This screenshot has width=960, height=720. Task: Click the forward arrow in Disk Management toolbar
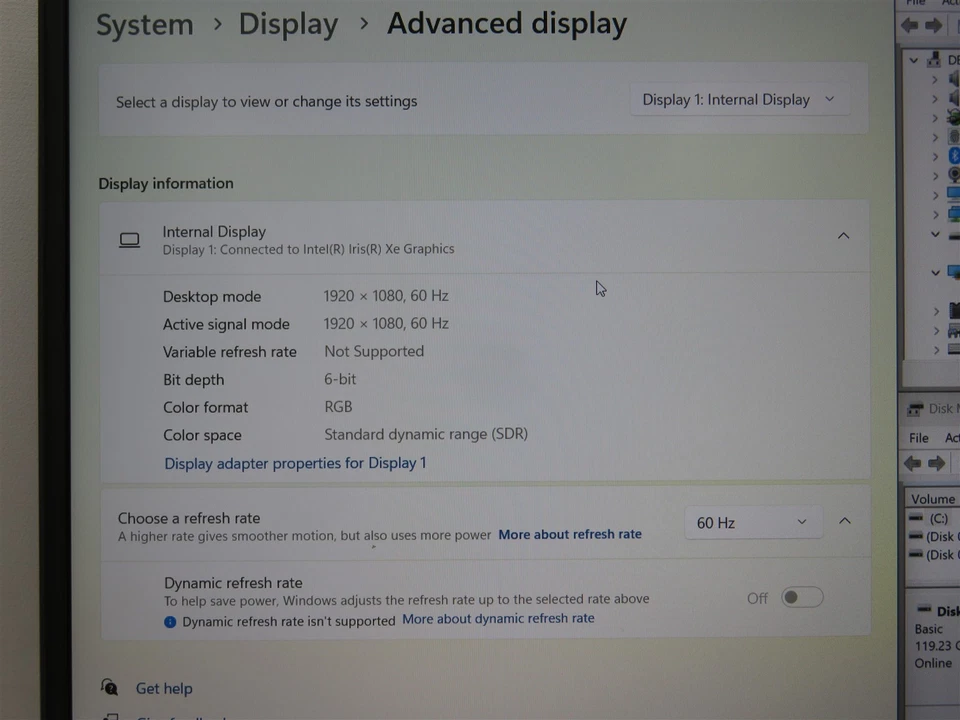tap(937, 463)
